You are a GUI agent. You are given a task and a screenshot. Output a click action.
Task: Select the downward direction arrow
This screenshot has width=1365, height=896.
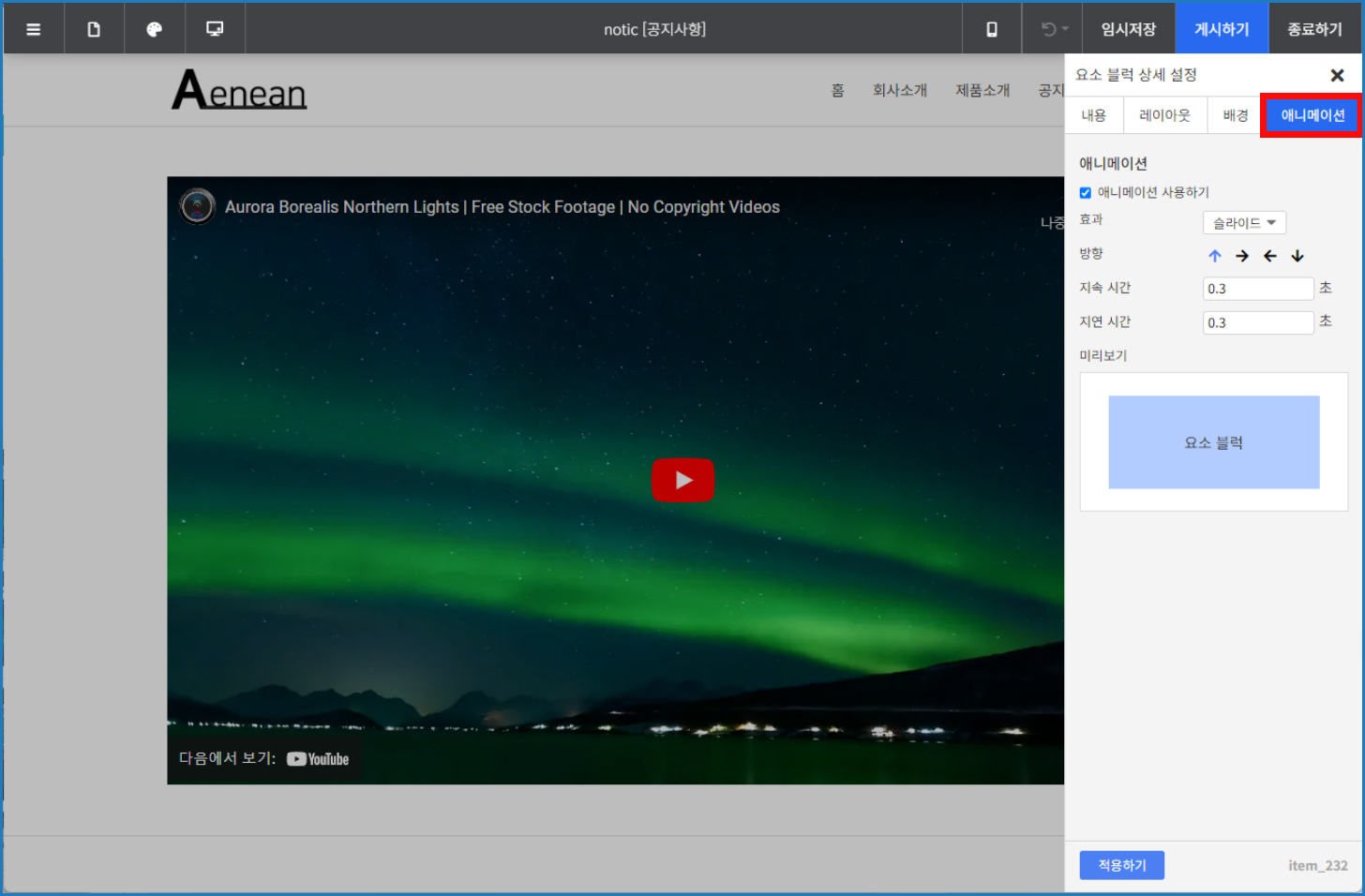point(1297,256)
